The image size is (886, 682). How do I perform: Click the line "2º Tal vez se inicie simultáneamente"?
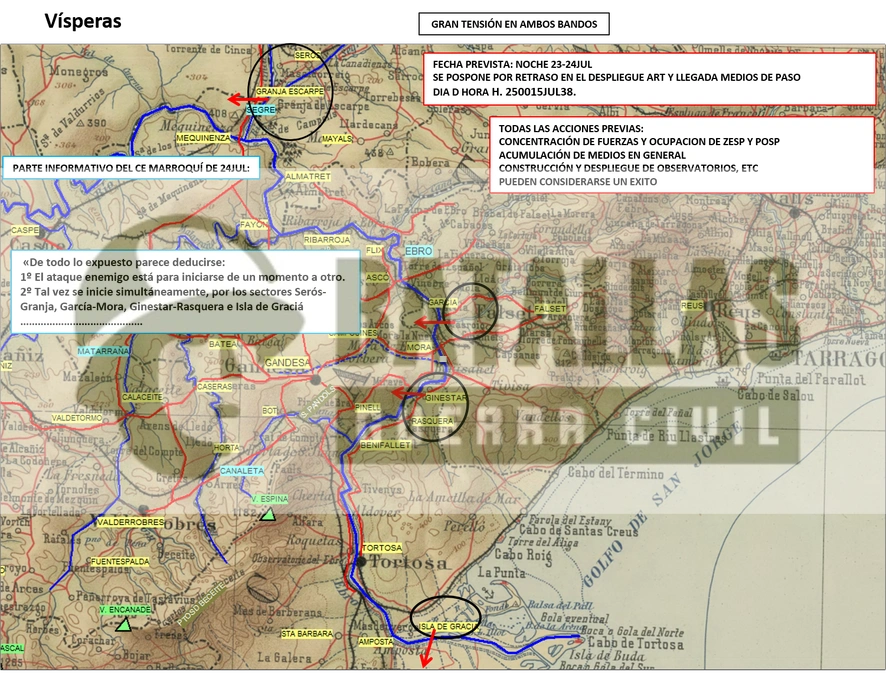click(x=173, y=292)
